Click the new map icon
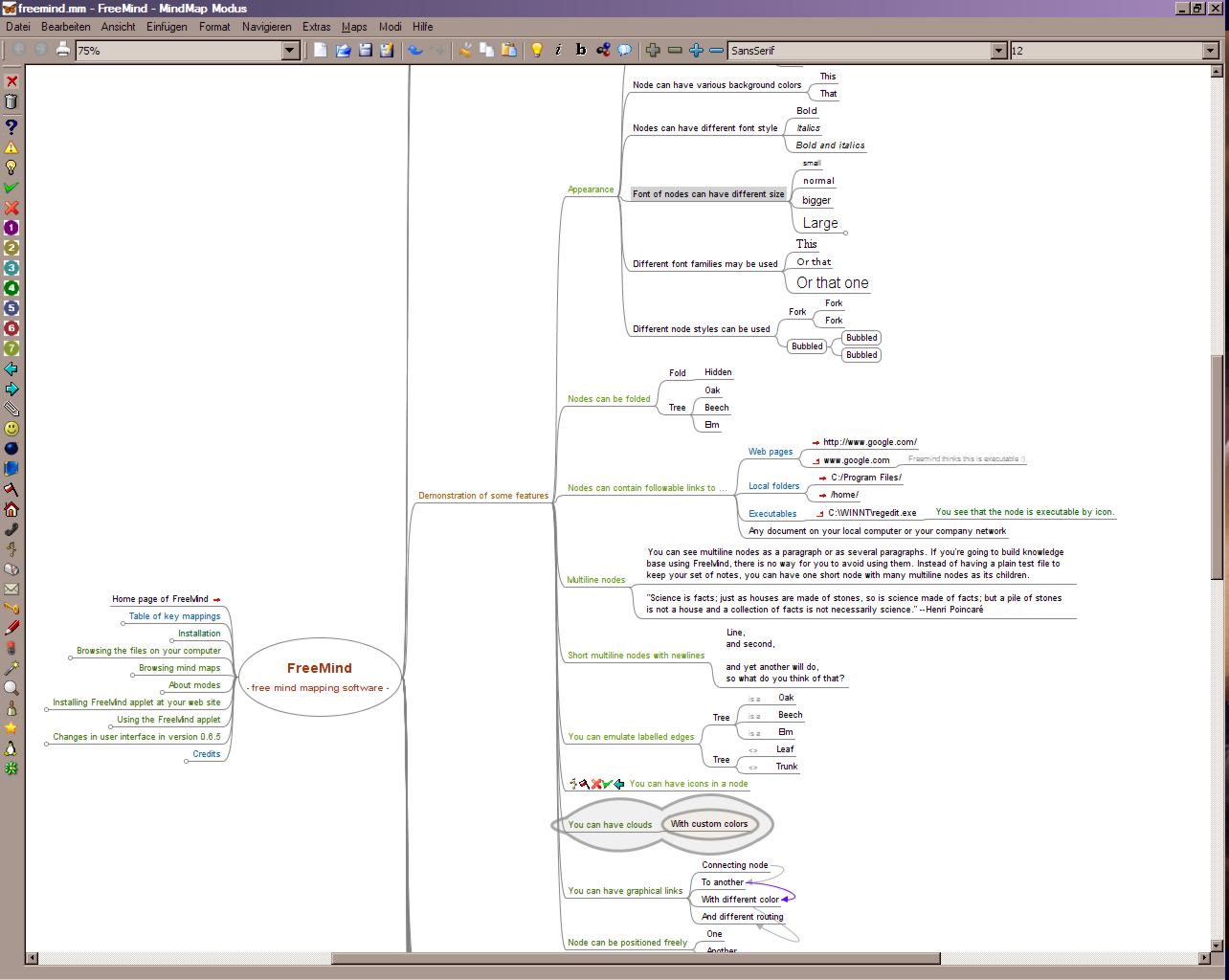Screen dimensions: 1229x980 321,50
